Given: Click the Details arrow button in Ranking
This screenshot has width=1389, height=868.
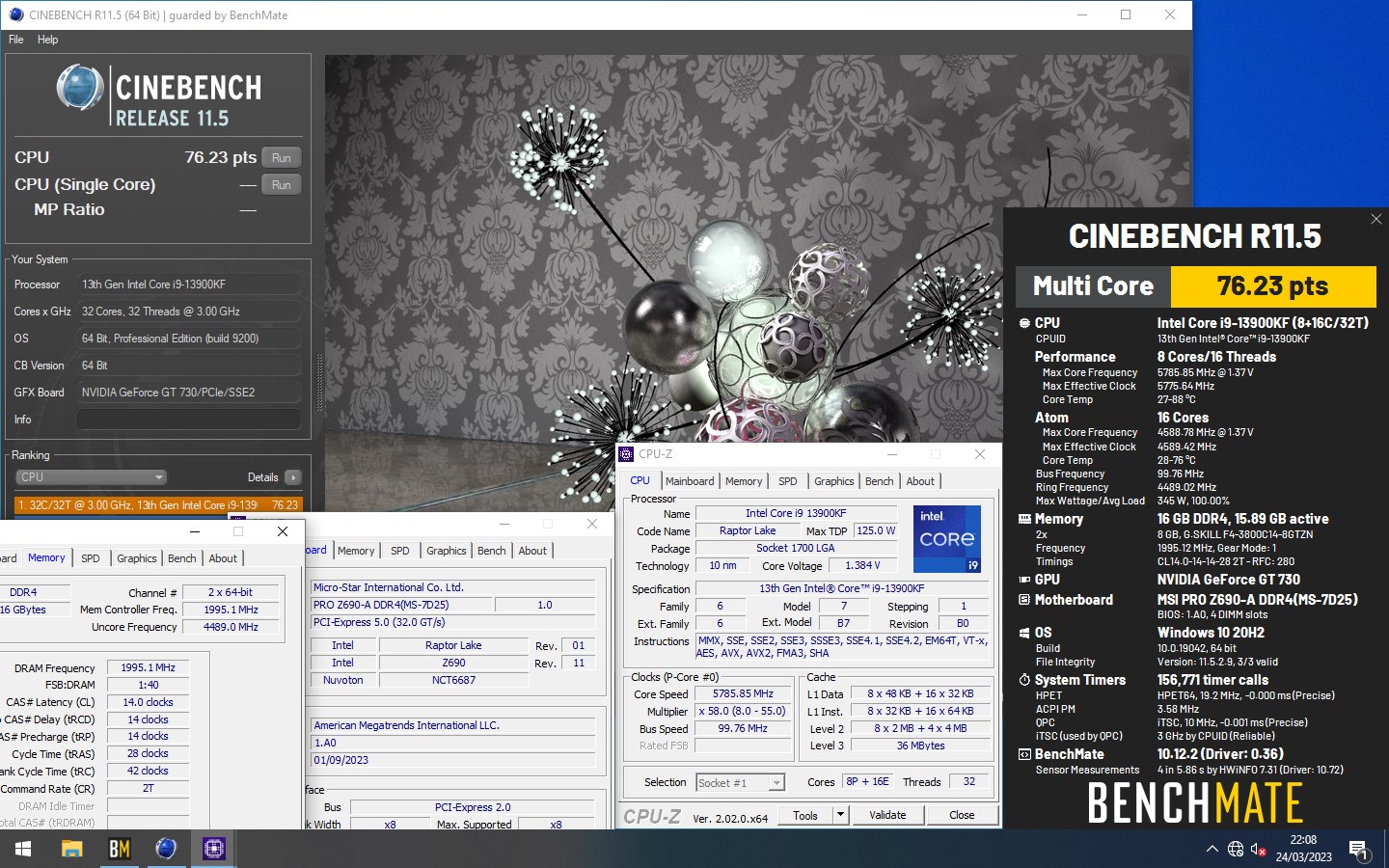Looking at the screenshot, I should pyautogui.click(x=293, y=477).
